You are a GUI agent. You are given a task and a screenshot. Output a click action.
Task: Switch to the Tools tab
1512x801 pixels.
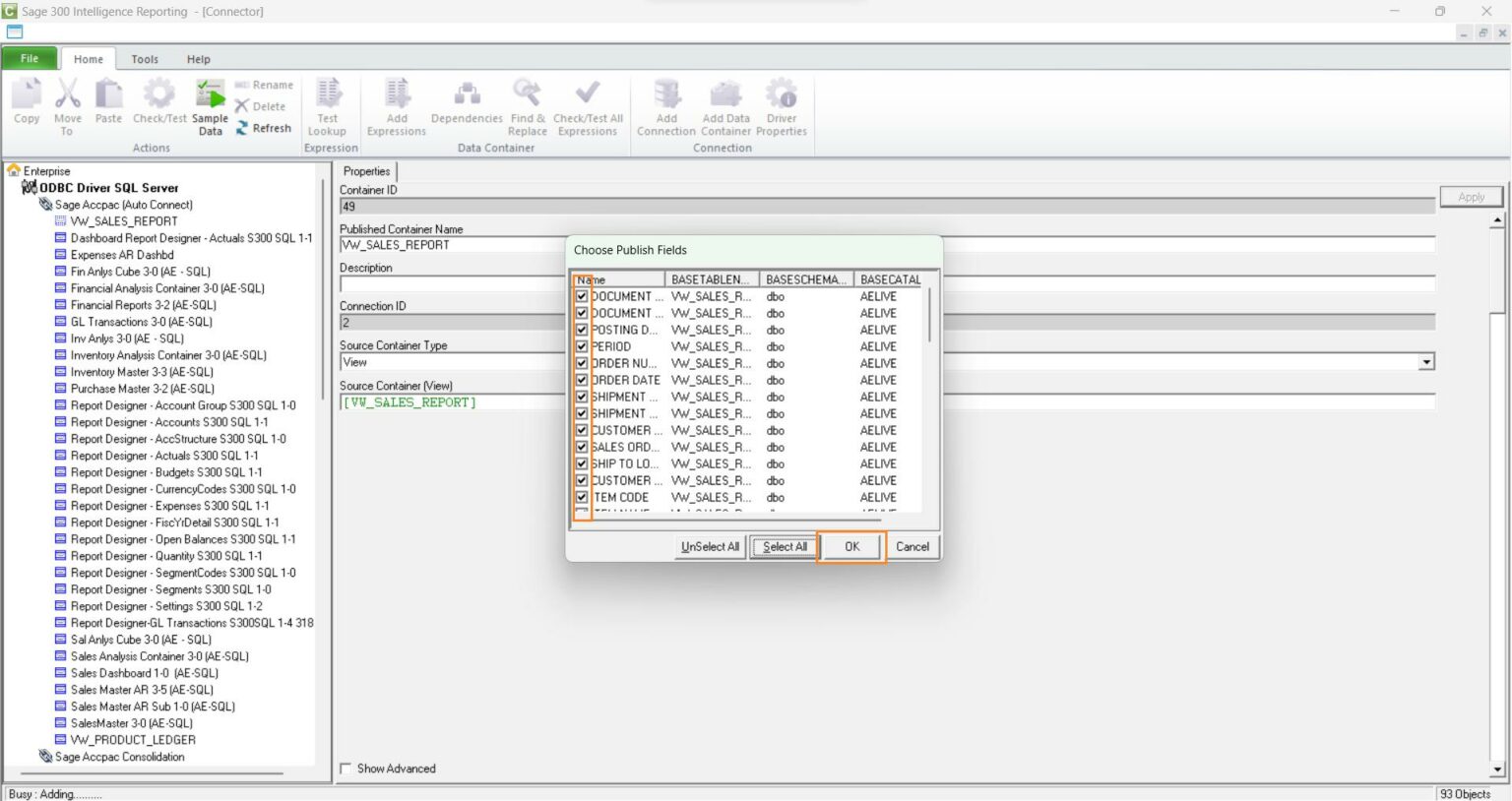click(x=145, y=58)
